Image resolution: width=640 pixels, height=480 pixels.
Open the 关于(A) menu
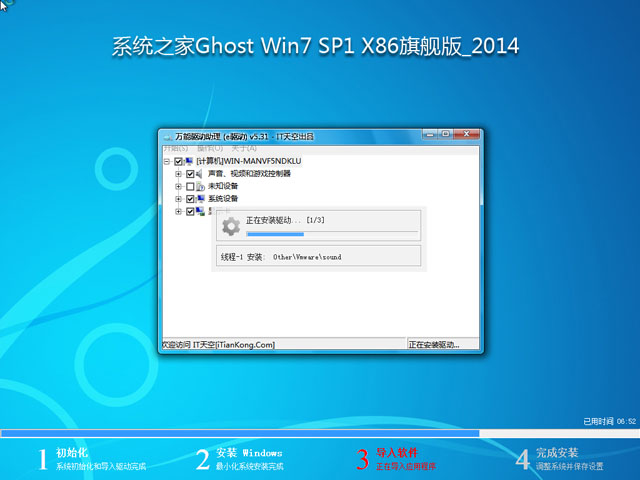[x=244, y=148]
